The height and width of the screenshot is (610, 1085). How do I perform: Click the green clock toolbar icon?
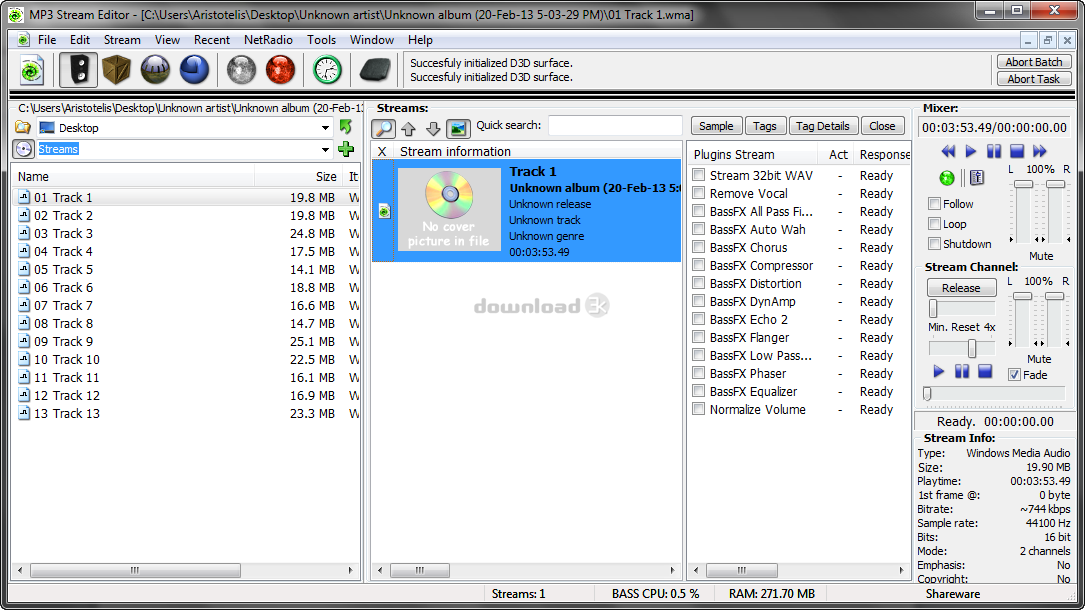coord(327,70)
